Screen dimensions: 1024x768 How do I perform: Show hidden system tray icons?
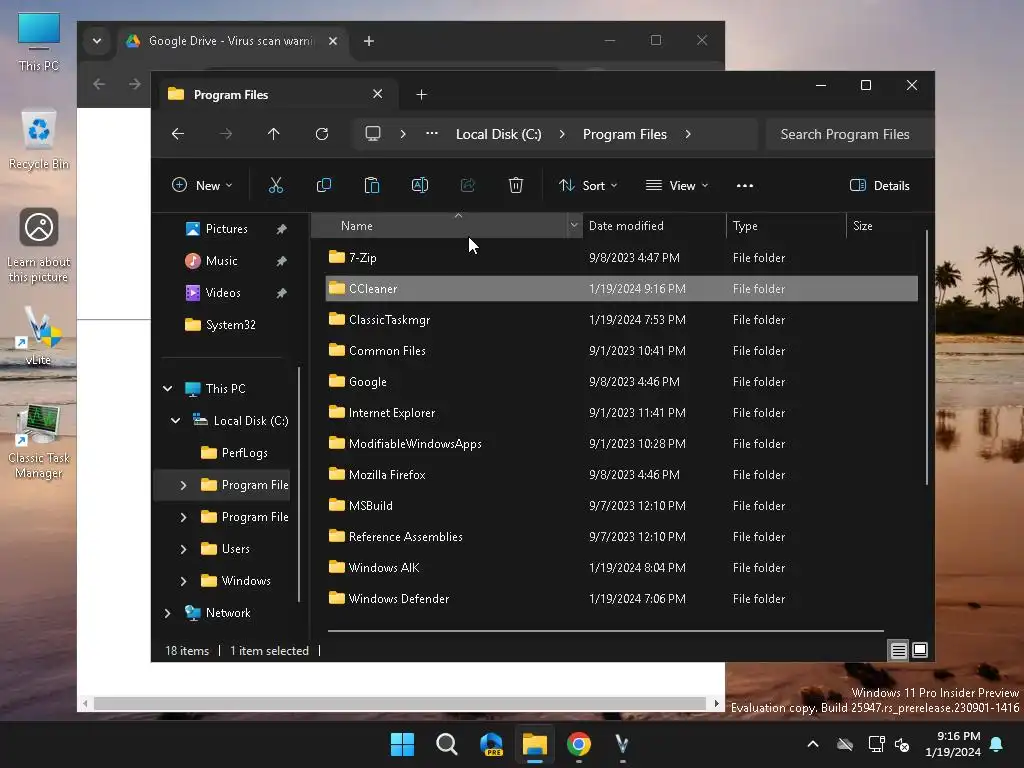pos(813,744)
